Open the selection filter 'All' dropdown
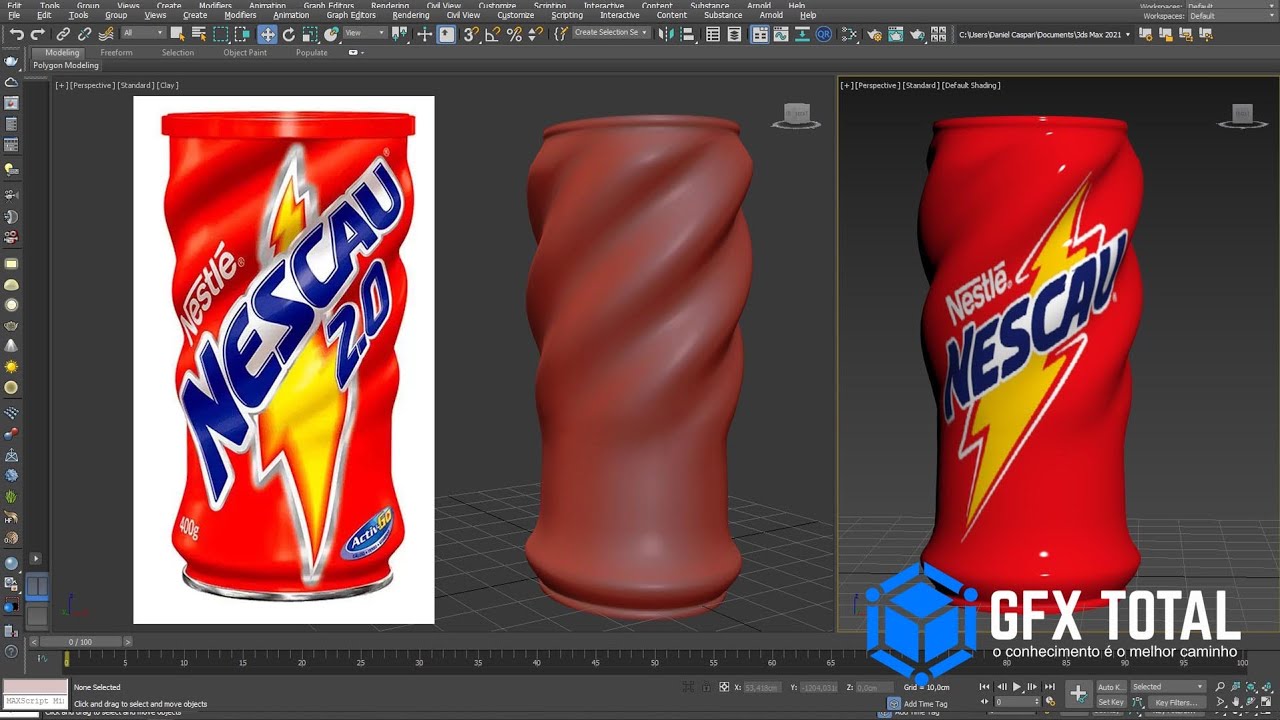The height and width of the screenshot is (720, 1280). click(x=143, y=33)
